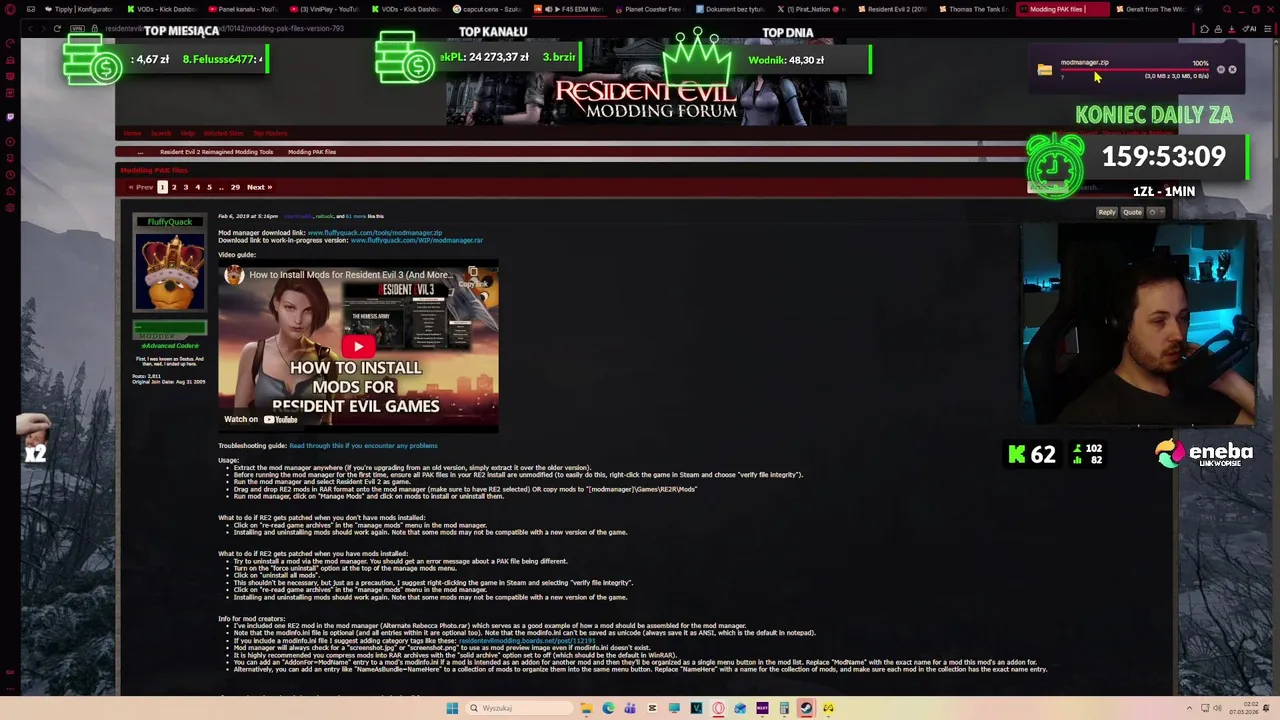Open volume control in system tray

(x=1217, y=708)
